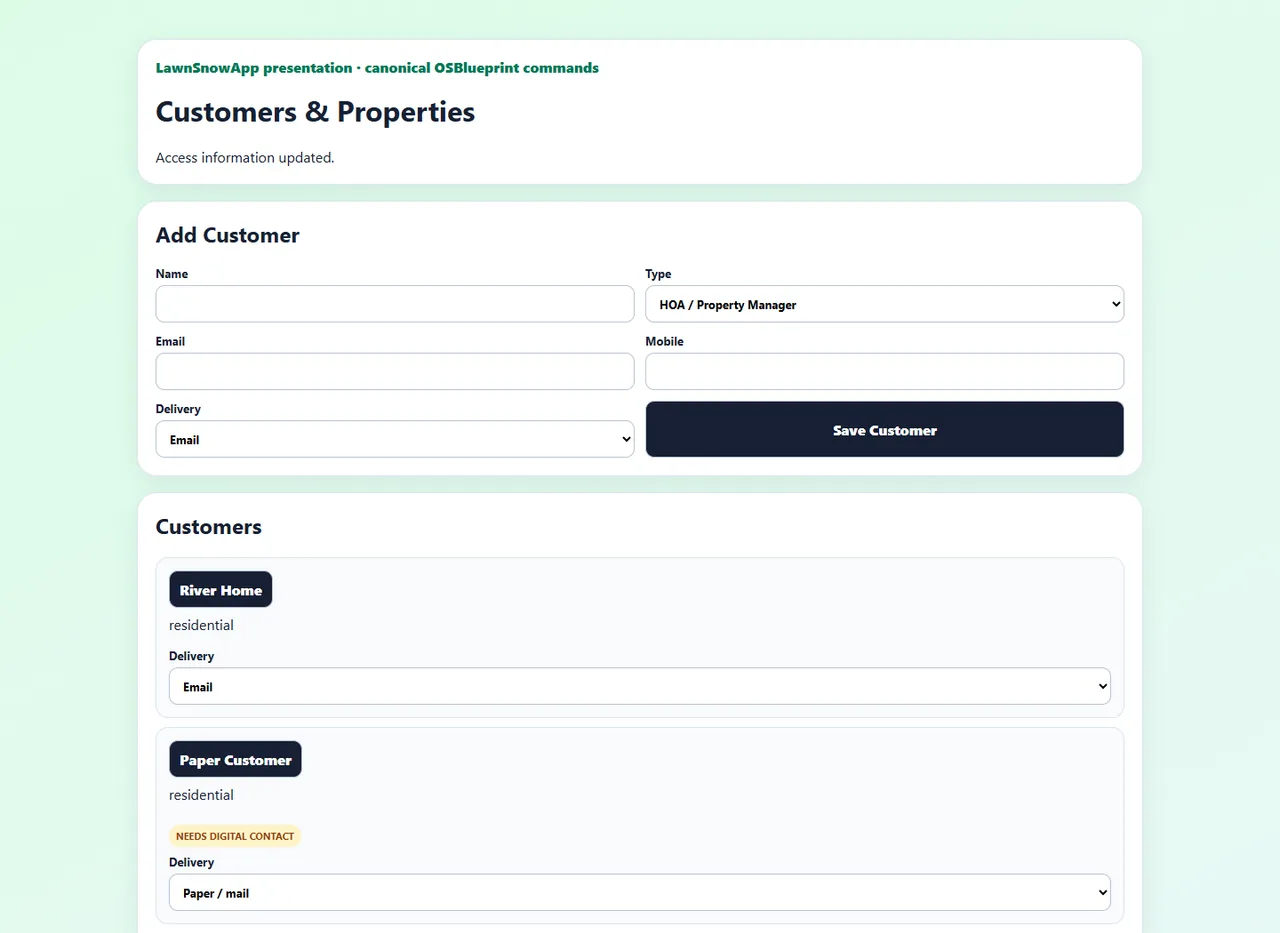Open the Type dropdown in Add Customer
Screen dimensions: 1280x933
(x=885, y=304)
